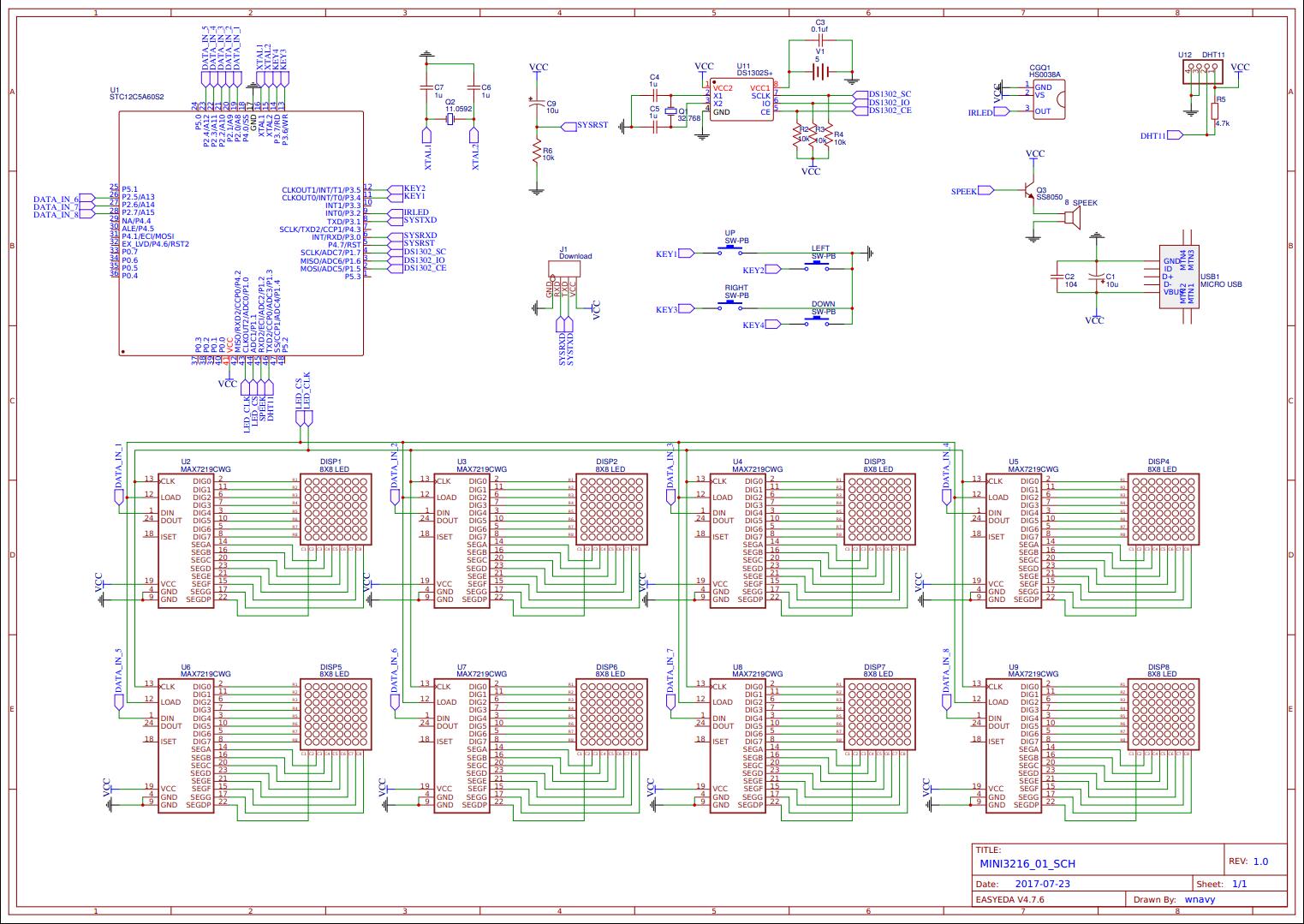The height and width of the screenshot is (924, 1304).
Task: Click the Sheet value 1/1
Action: pos(1239,884)
